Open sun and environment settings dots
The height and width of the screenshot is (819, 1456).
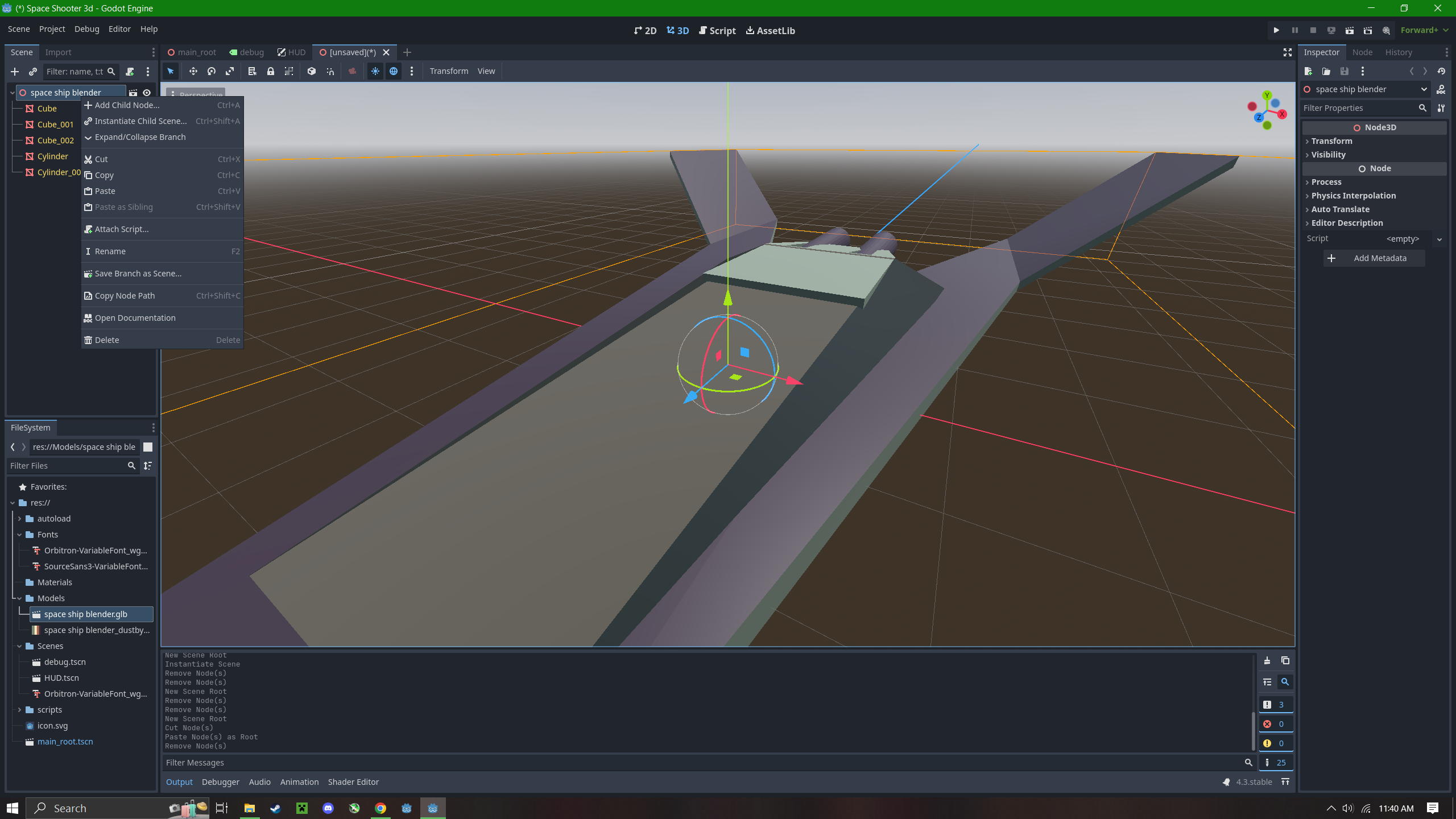coord(412,71)
